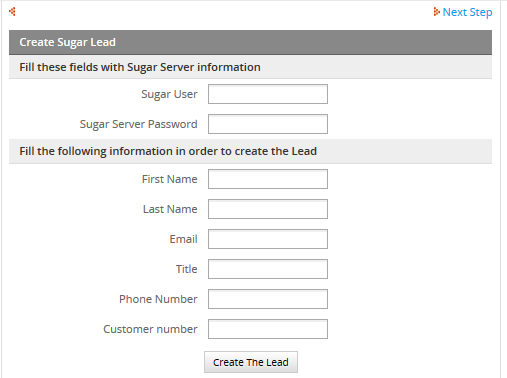507x378 pixels.
Task: Click into the Sugar Server Password field
Action: (268, 124)
